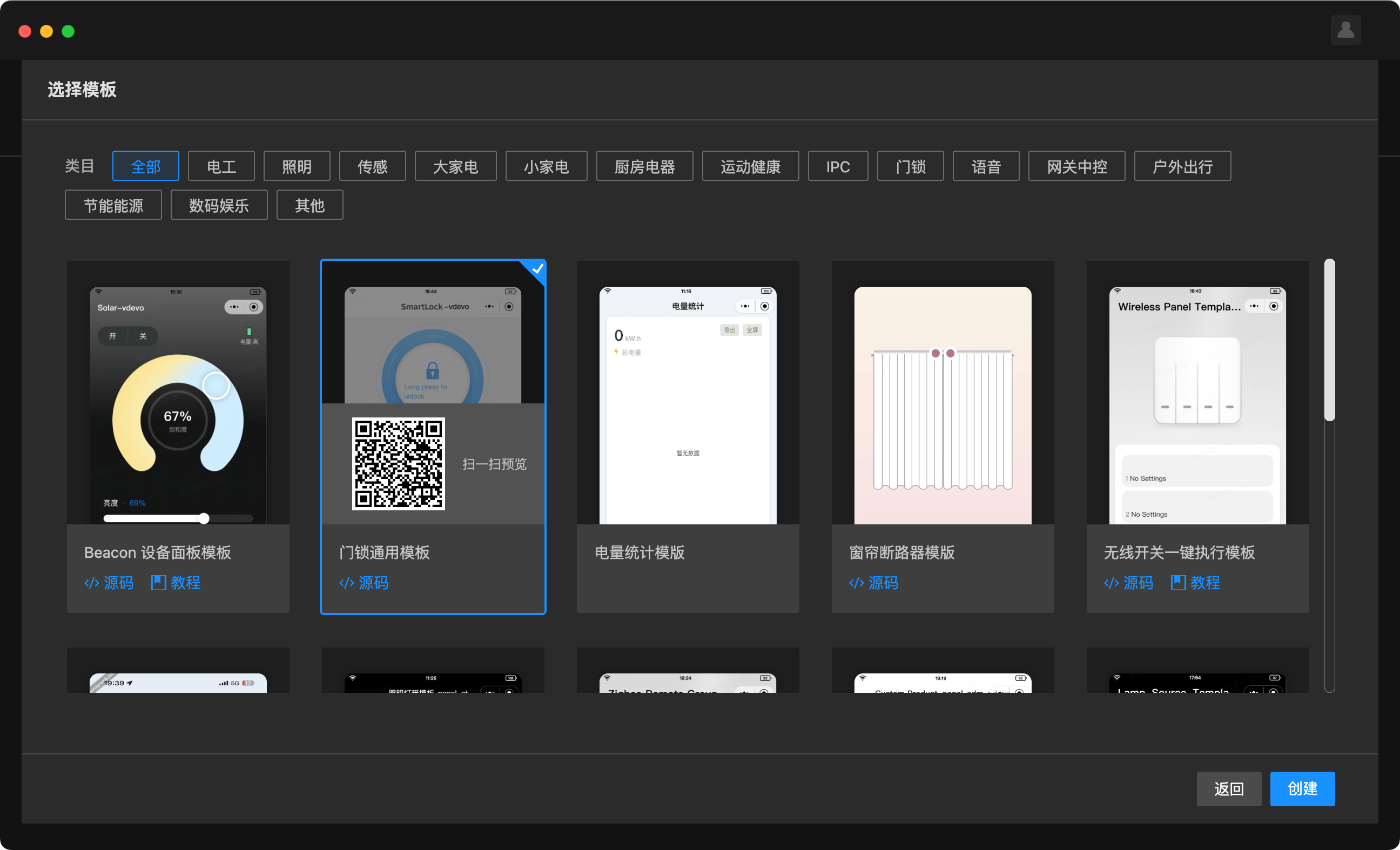Click the '1 No Settings' row in Wireless Panel

point(1197,471)
